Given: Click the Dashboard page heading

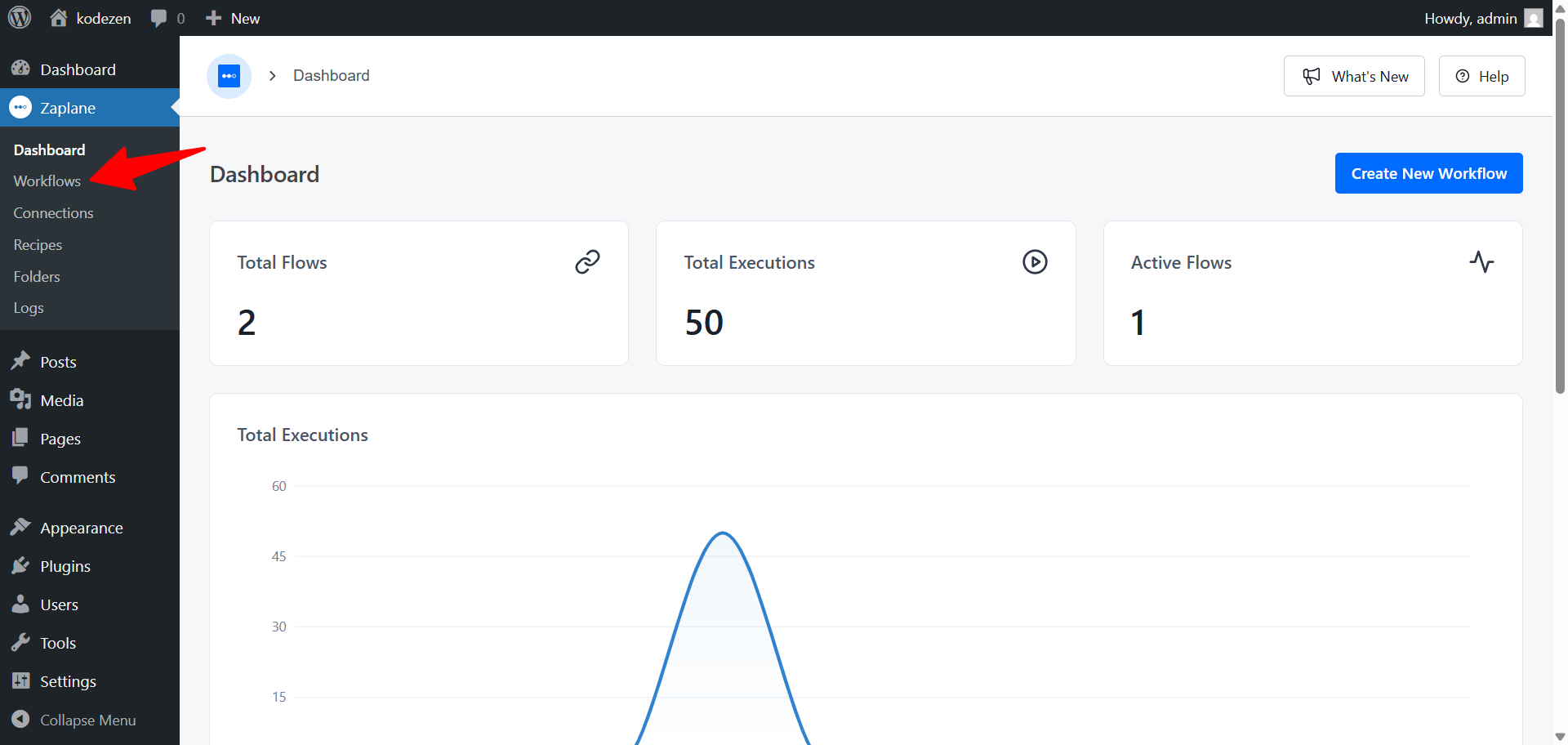Looking at the screenshot, I should click(x=265, y=174).
